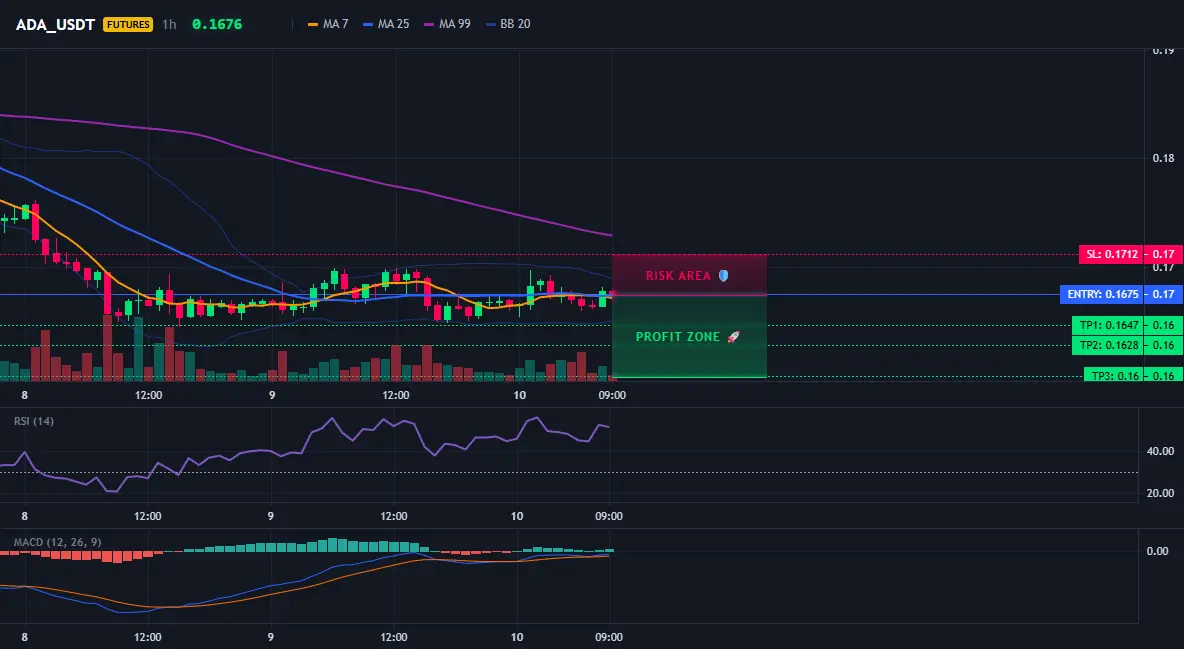The height and width of the screenshot is (649, 1184).
Task: Select the TP1: 0.1647 target label
Action: (x=1108, y=326)
